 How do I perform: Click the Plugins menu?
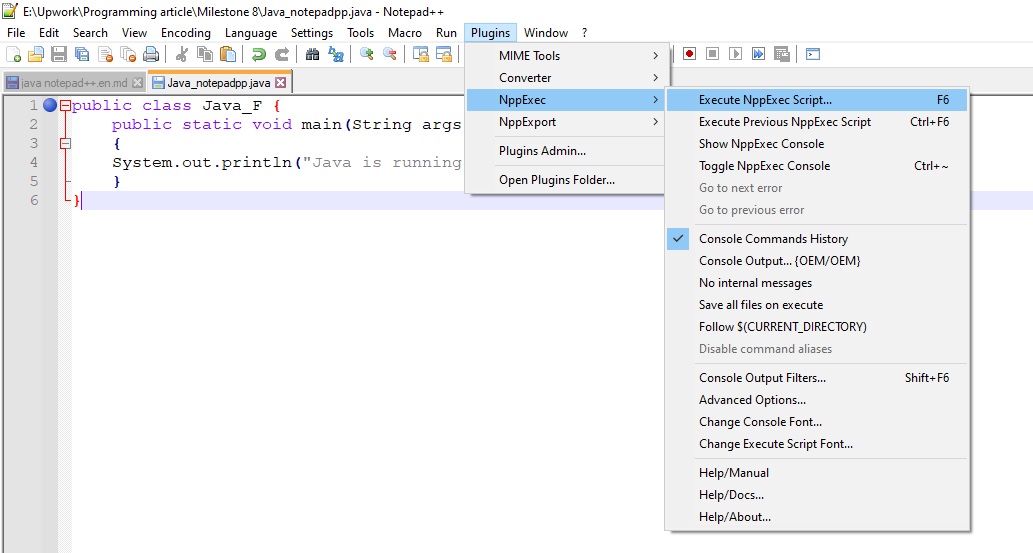490,33
